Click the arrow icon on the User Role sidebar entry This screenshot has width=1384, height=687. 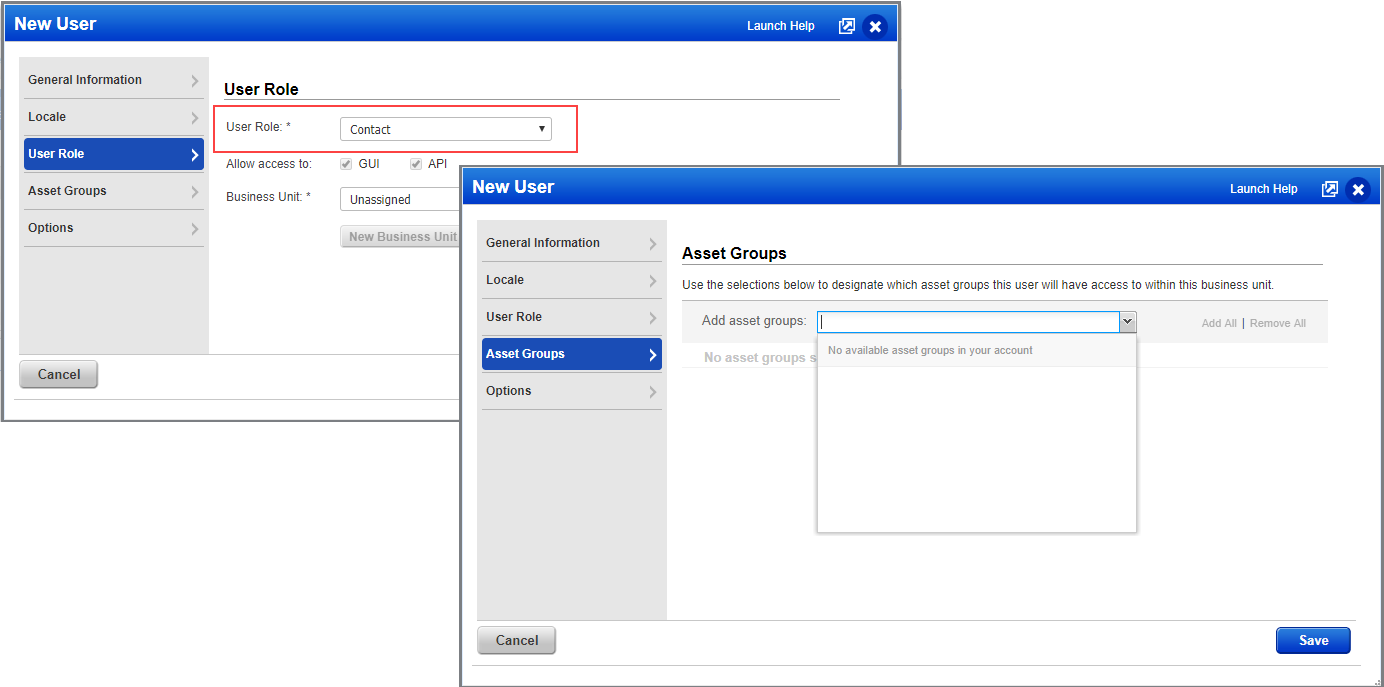coord(194,154)
